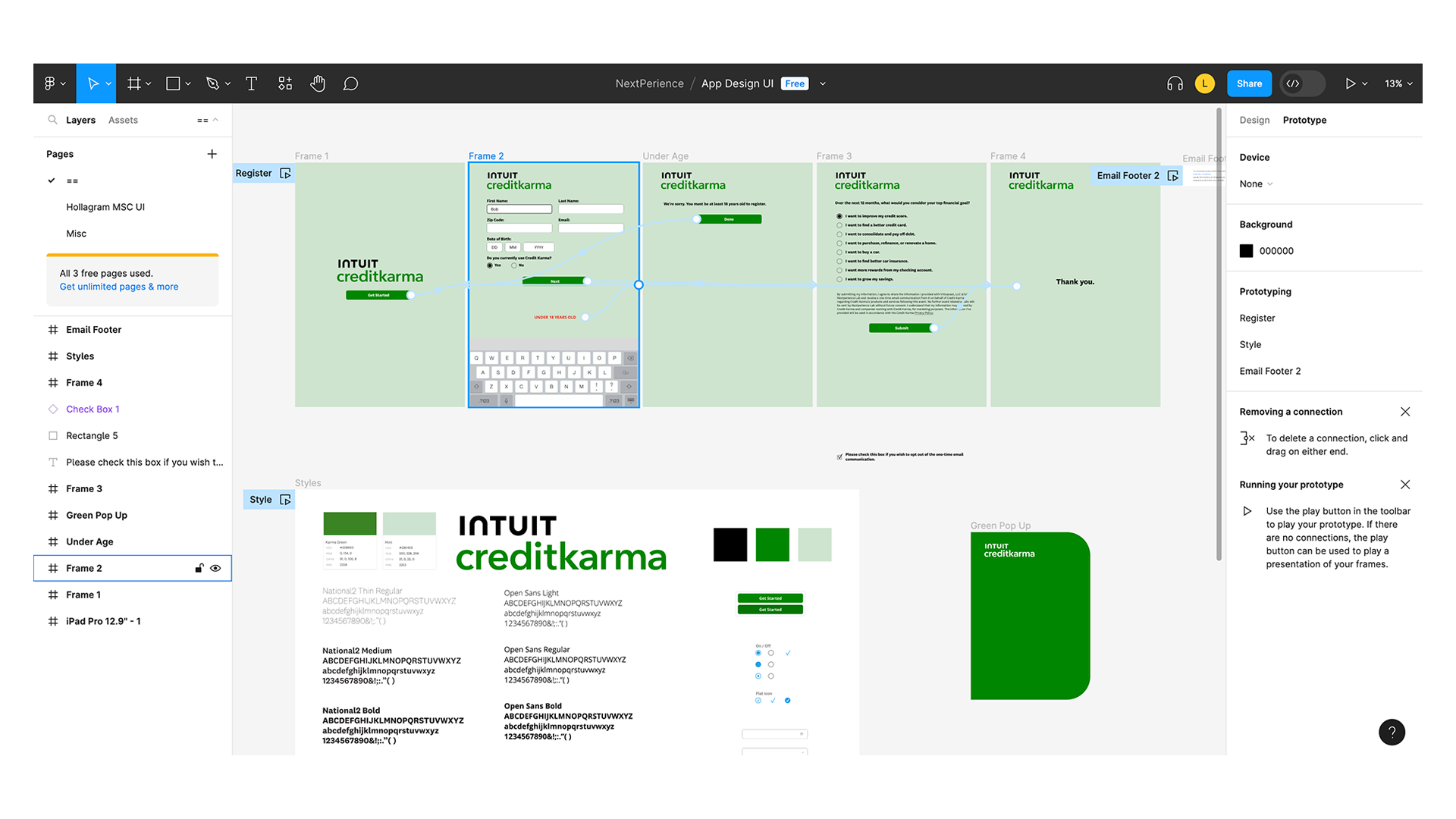Click the headphones audio icon
1456x819 pixels.
coord(1175,83)
